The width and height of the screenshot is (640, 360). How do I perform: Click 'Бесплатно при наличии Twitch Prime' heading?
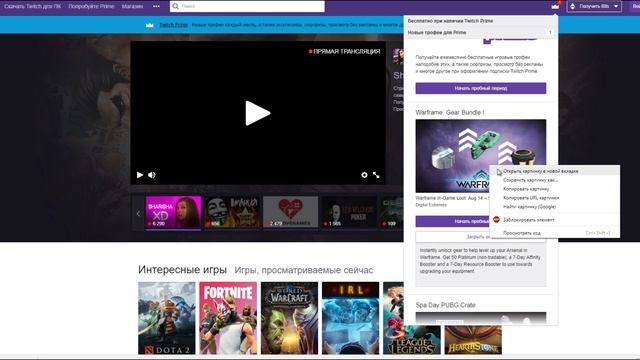(x=450, y=21)
